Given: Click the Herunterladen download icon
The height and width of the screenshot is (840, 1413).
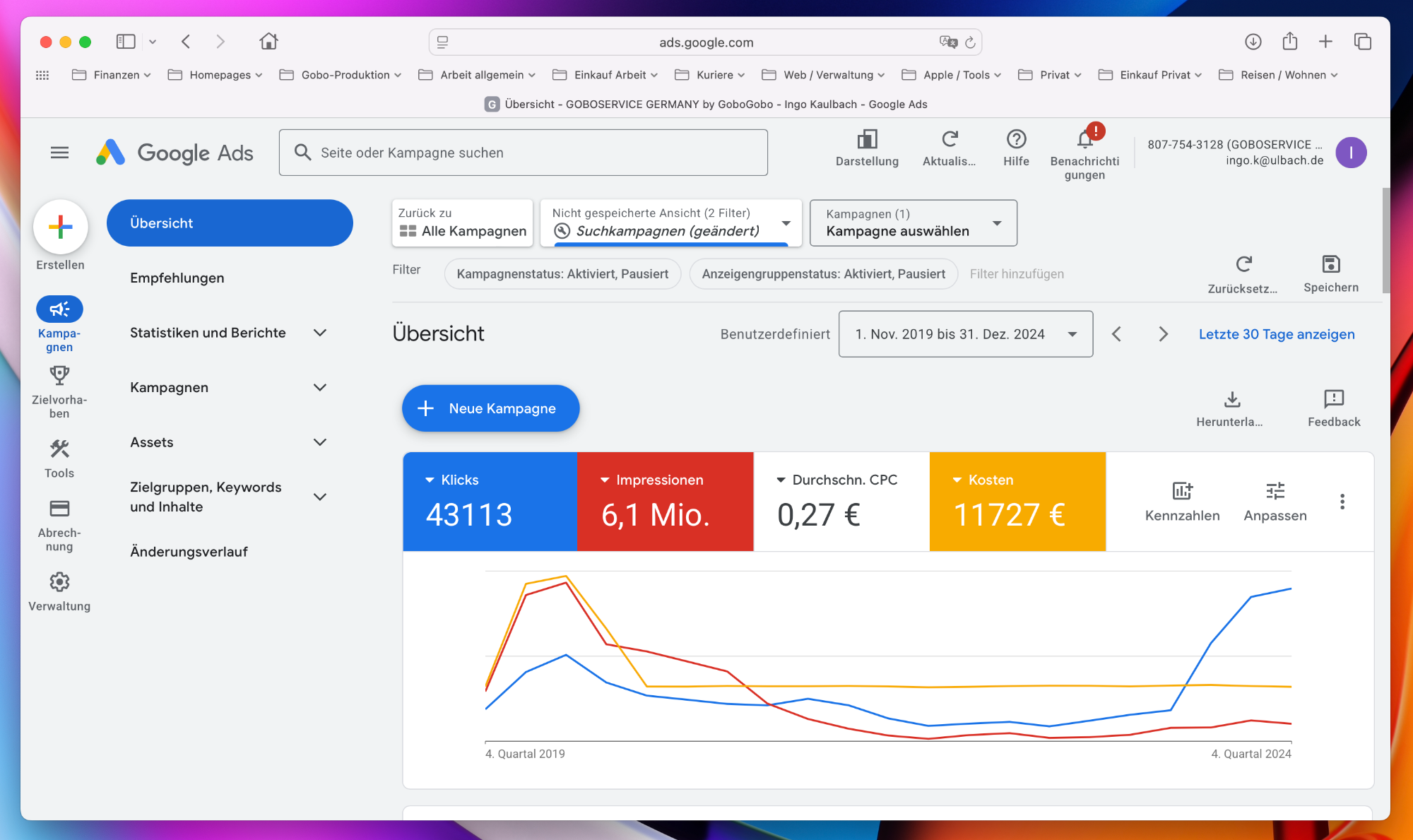Looking at the screenshot, I should pos(1232,400).
